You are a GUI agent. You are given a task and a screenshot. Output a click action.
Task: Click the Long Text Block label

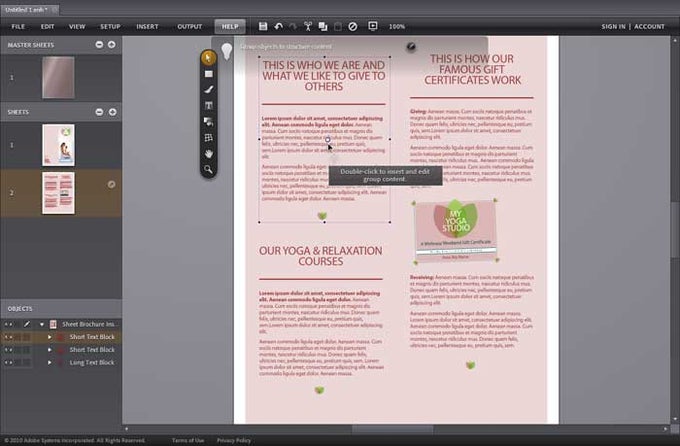click(92, 362)
